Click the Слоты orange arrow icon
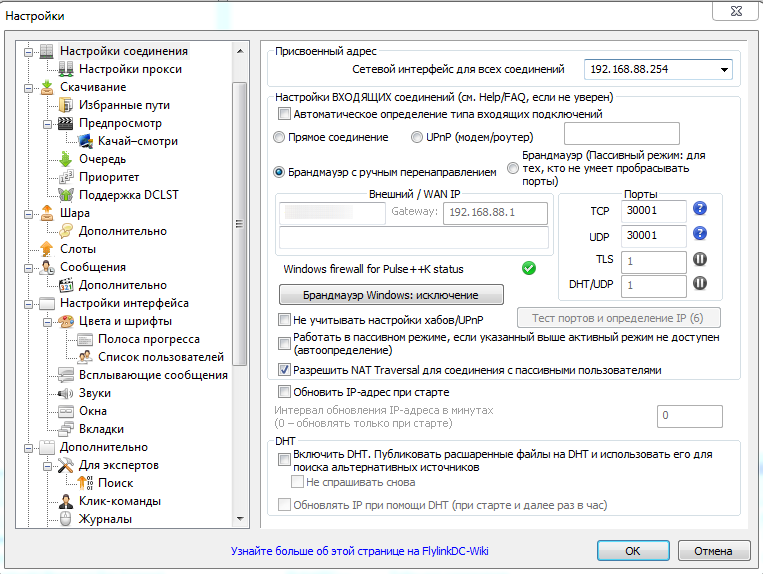Viewport: 763px width, 574px height. pos(47,249)
